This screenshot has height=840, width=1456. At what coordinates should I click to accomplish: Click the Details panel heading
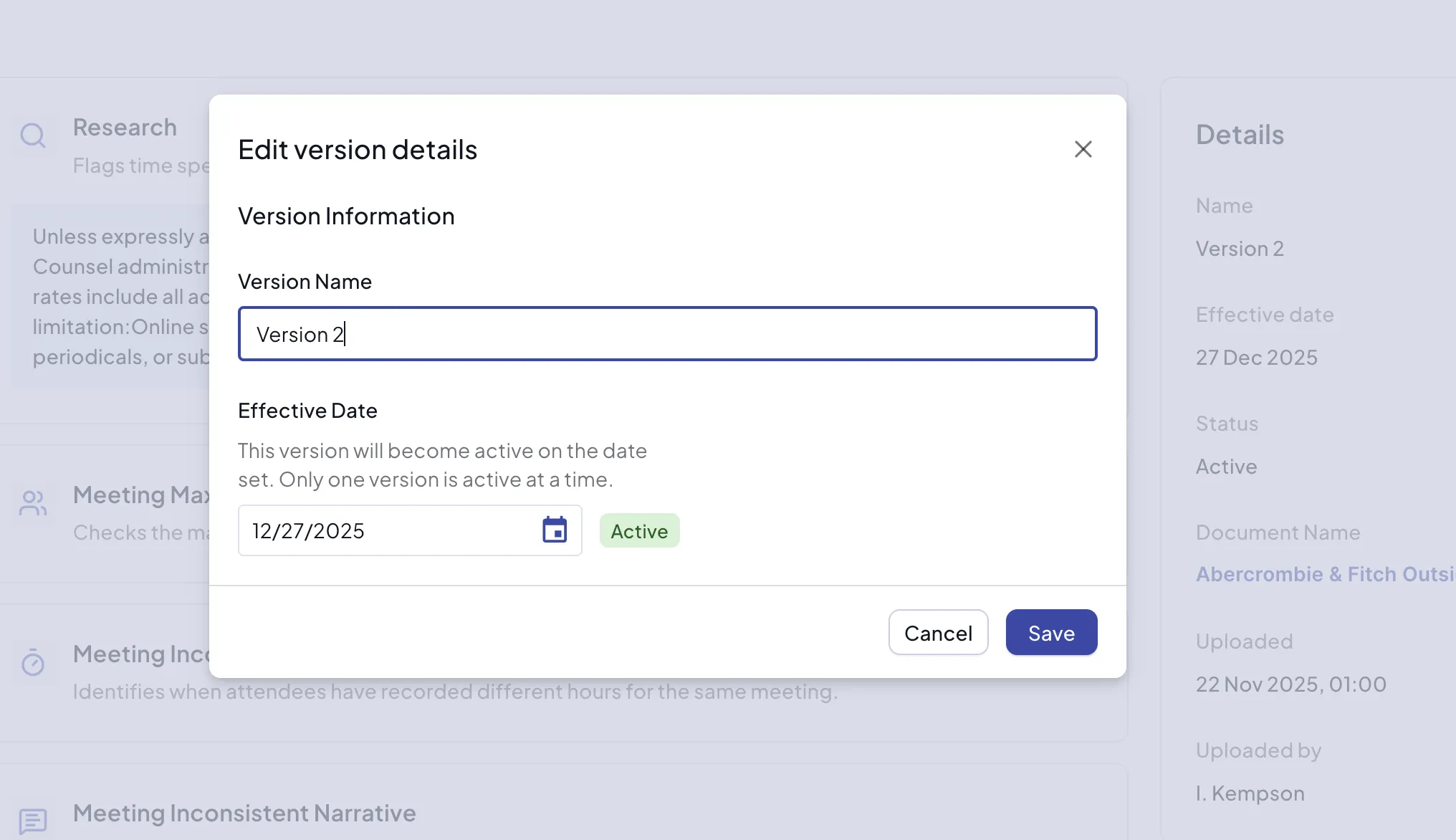click(x=1240, y=135)
